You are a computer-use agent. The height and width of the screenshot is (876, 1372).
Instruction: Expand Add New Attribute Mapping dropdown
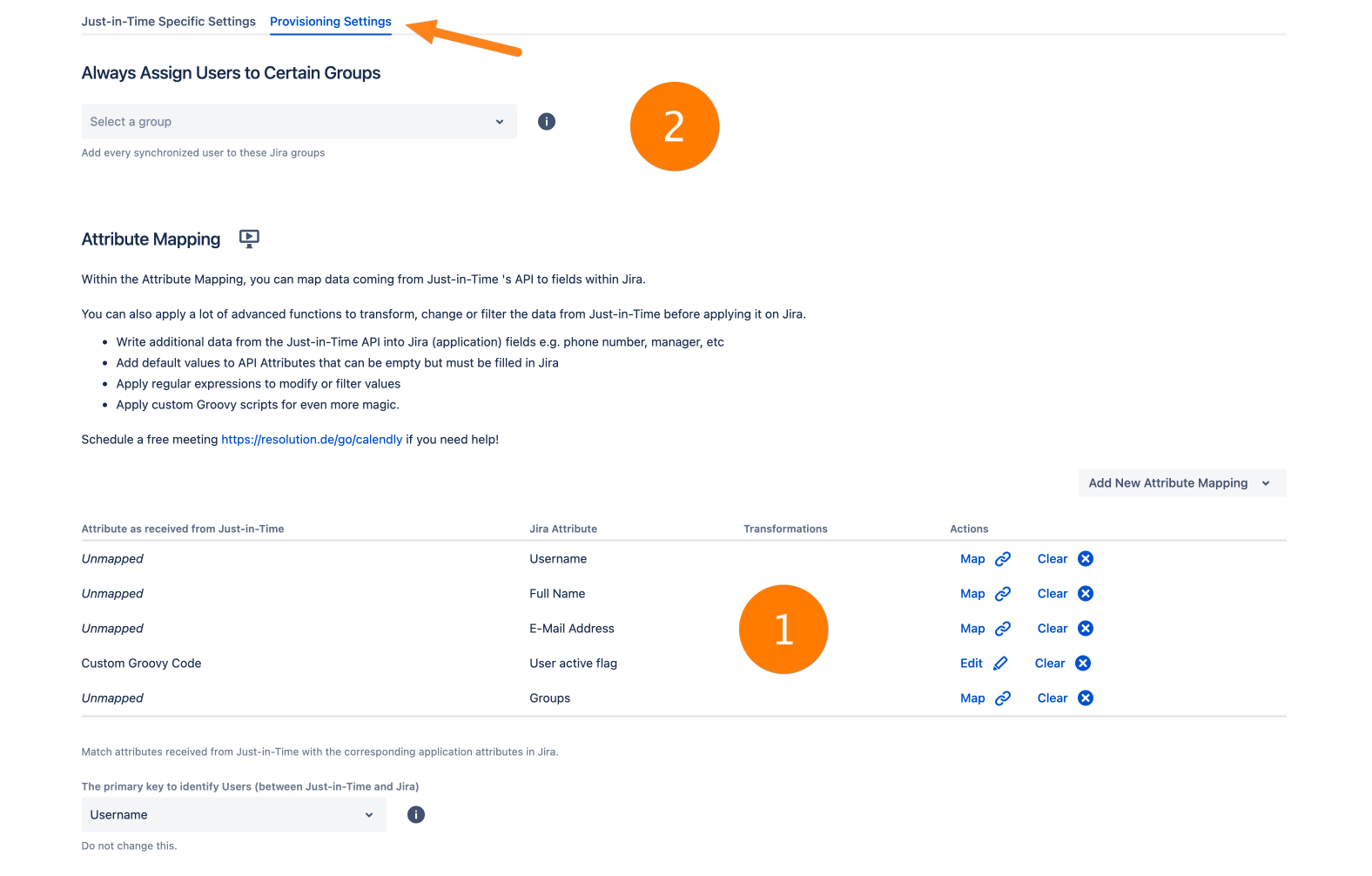[x=1180, y=483]
